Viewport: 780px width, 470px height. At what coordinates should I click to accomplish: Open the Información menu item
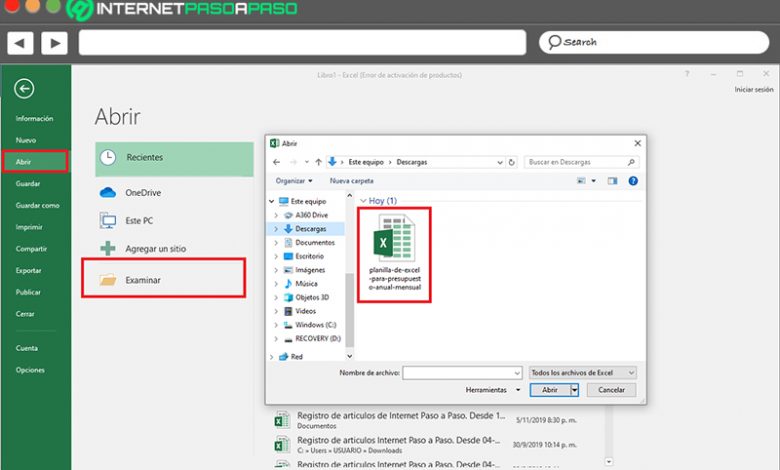point(34,118)
